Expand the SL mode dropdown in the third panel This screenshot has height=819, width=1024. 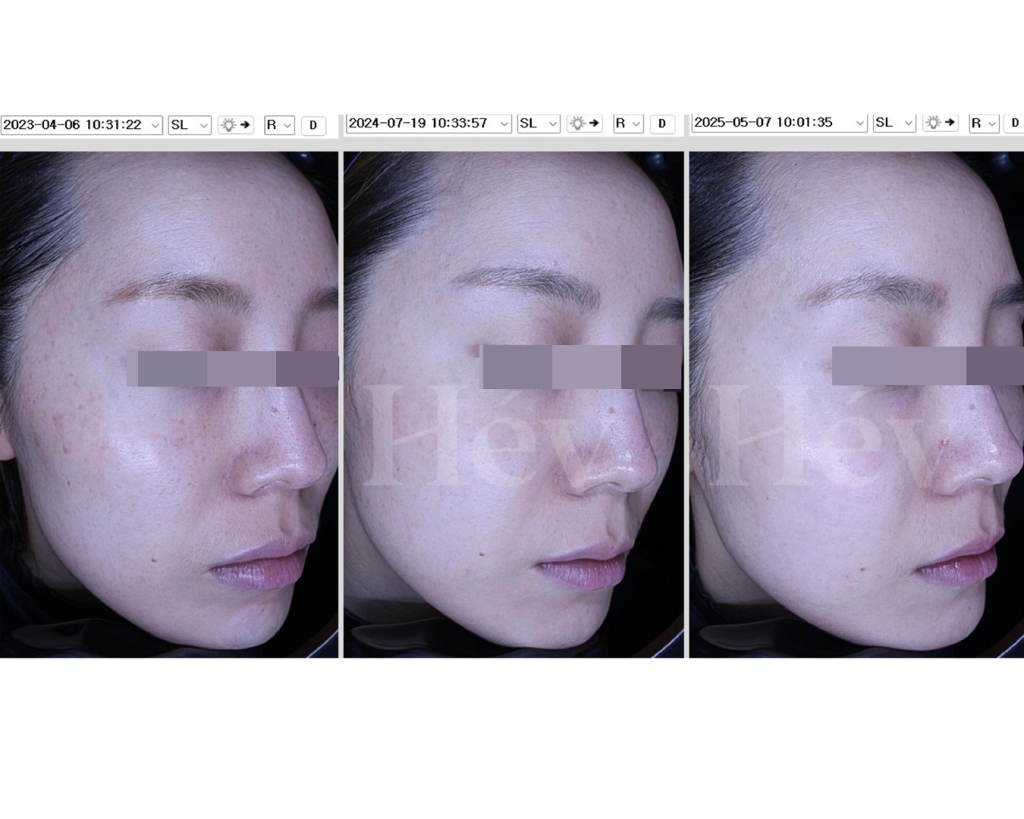point(894,123)
